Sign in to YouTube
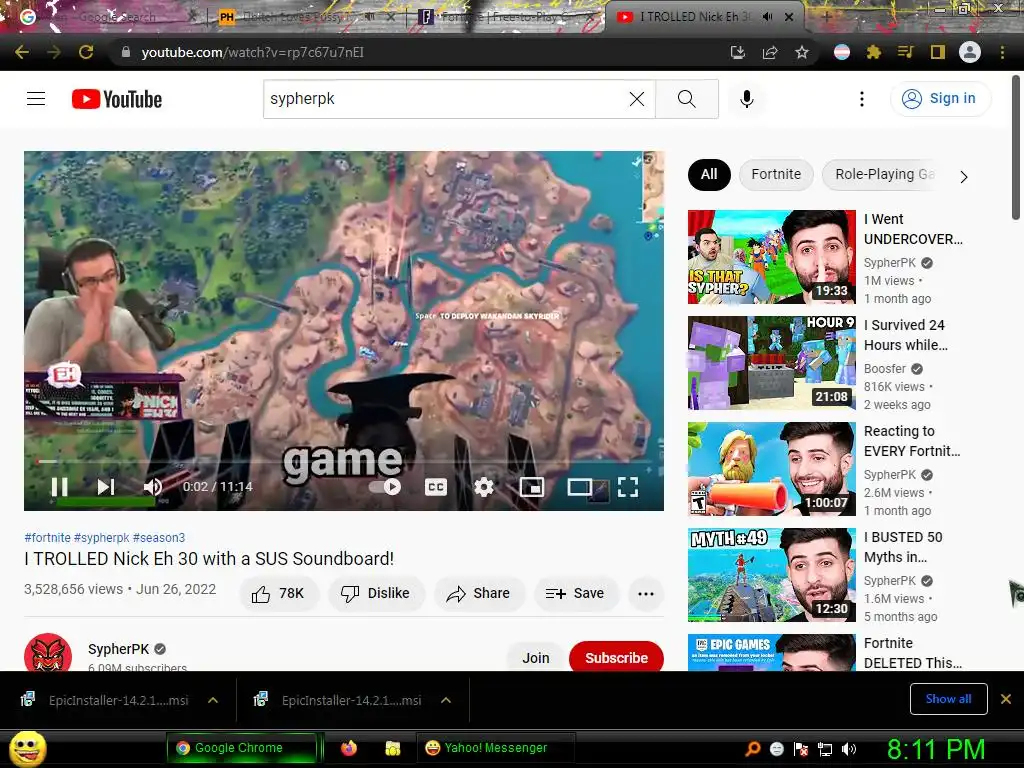The width and height of the screenshot is (1024, 768). (x=940, y=99)
